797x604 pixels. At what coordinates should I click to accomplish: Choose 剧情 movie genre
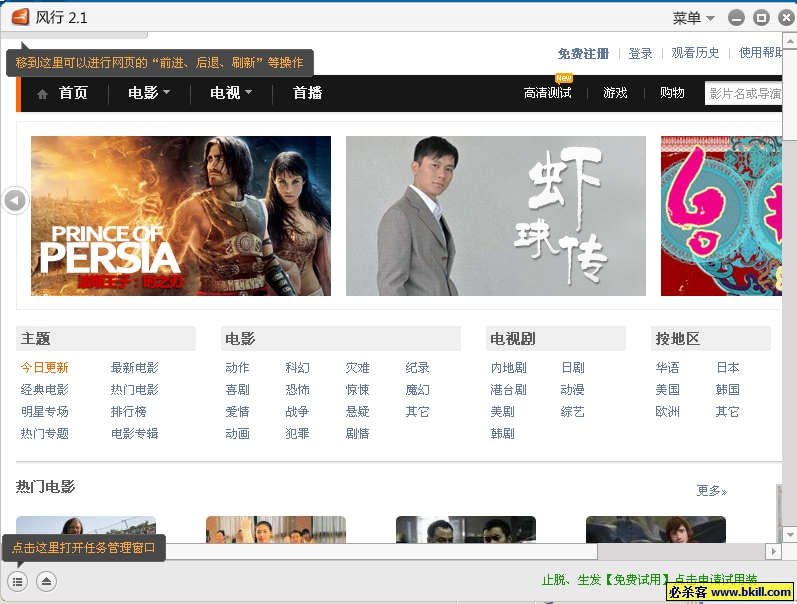pos(357,433)
